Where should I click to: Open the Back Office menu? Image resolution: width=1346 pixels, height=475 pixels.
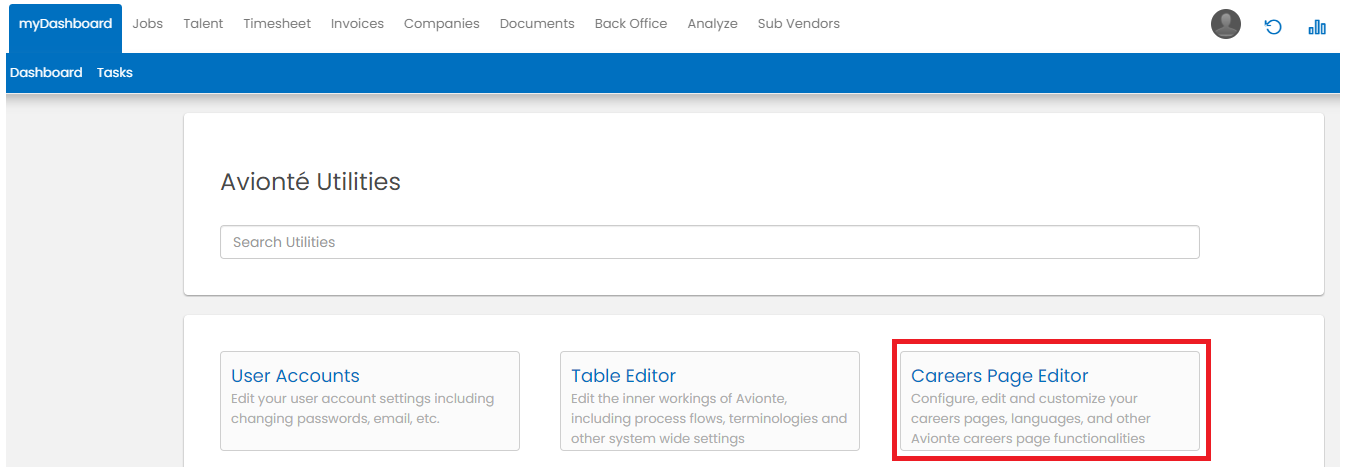point(631,23)
